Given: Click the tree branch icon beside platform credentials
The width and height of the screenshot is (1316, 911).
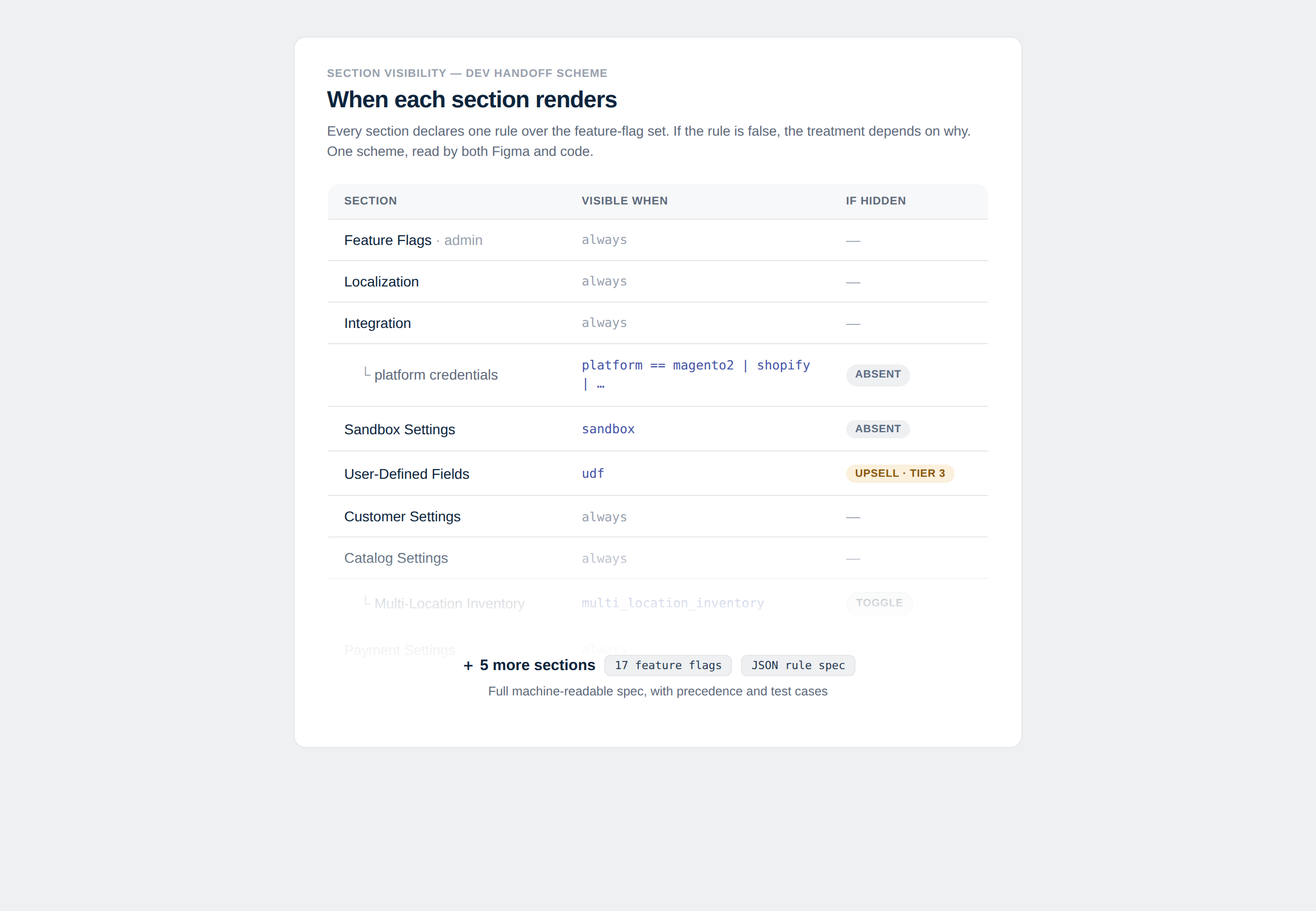Looking at the screenshot, I should point(367,372).
